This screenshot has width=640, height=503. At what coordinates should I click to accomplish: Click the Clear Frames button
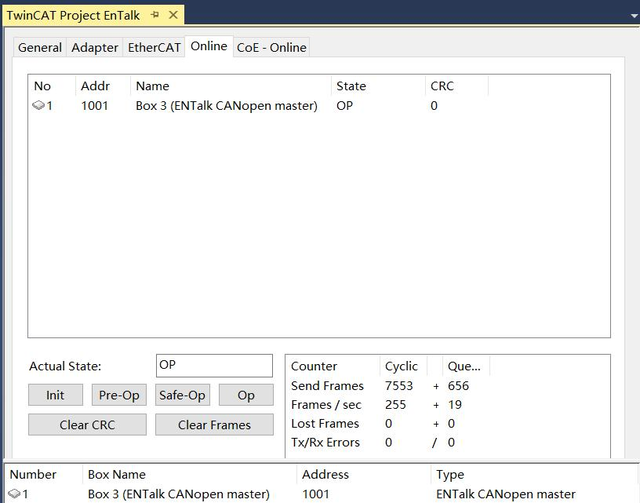[x=214, y=425]
